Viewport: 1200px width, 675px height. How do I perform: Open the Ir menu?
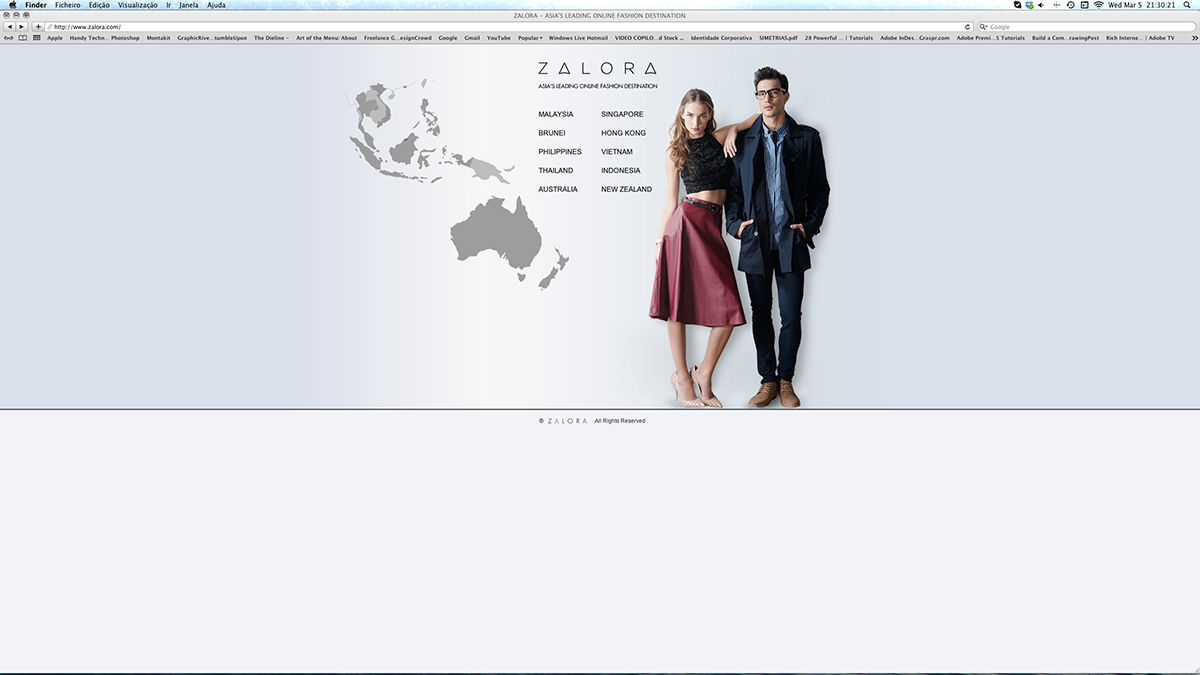click(x=169, y=5)
